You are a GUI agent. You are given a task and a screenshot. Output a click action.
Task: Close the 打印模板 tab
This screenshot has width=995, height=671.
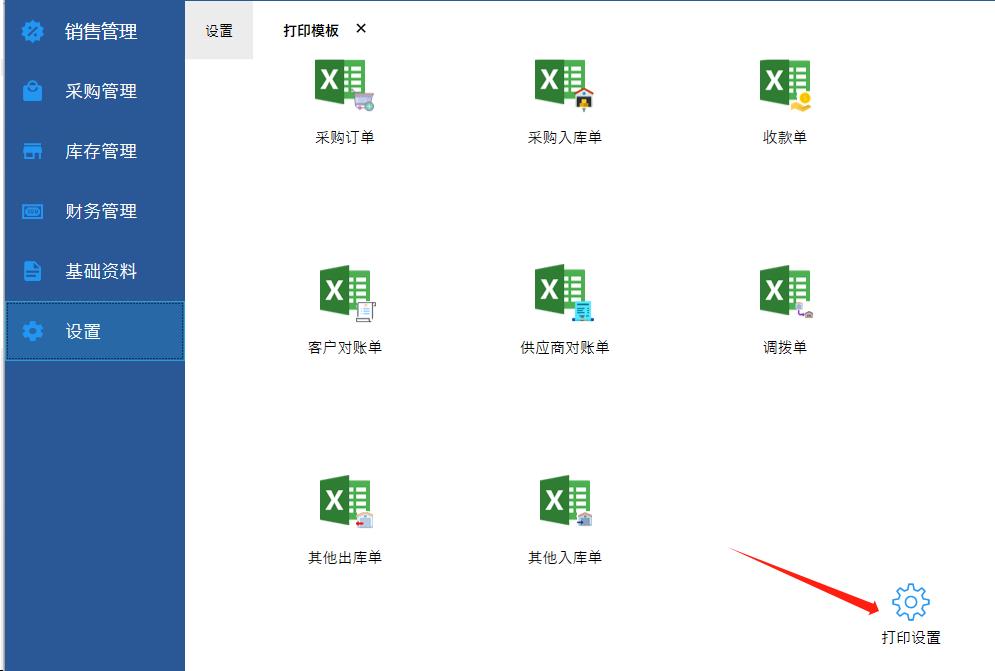point(361,29)
